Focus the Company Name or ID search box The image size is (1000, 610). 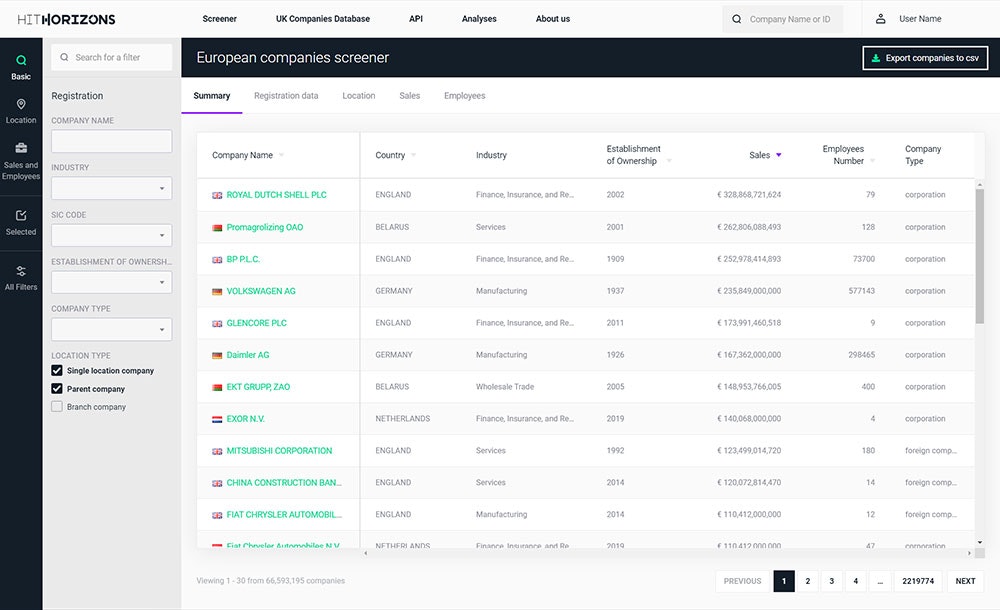(783, 19)
